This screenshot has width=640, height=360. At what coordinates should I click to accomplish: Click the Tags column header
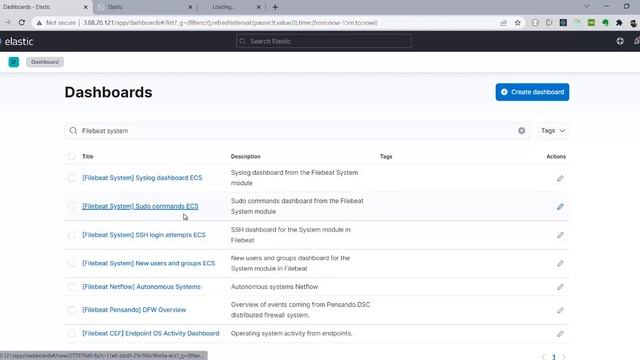coord(386,156)
